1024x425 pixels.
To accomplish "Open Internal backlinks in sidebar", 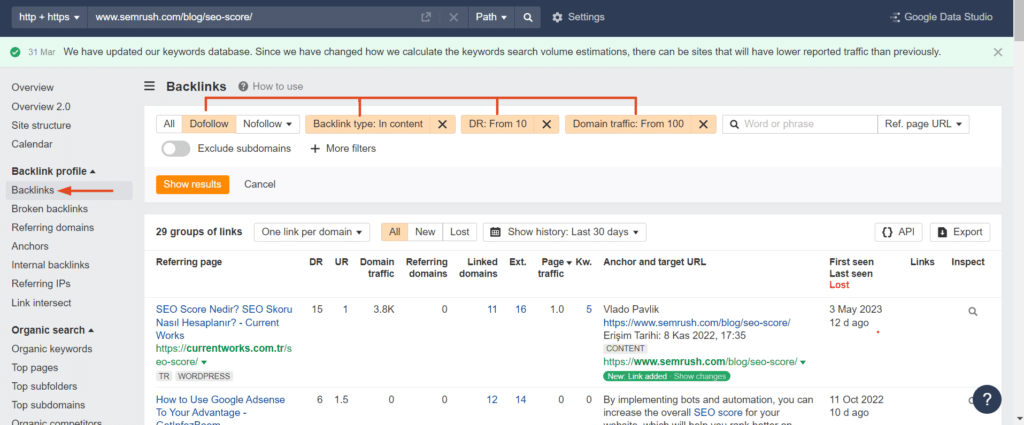I will (x=50, y=265).
